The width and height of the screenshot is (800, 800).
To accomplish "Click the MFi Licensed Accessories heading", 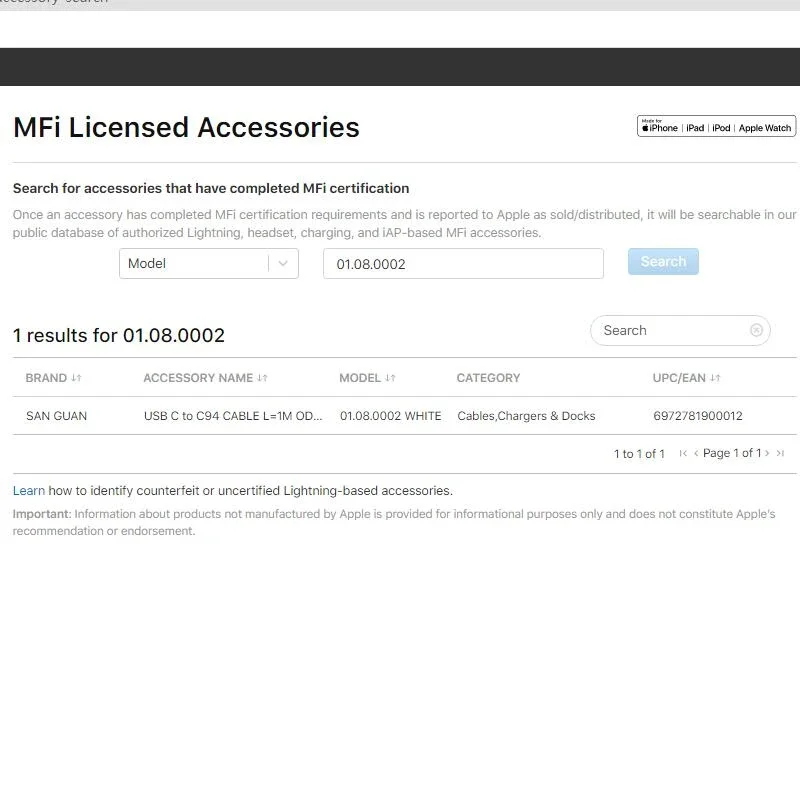I will [186, 128].
